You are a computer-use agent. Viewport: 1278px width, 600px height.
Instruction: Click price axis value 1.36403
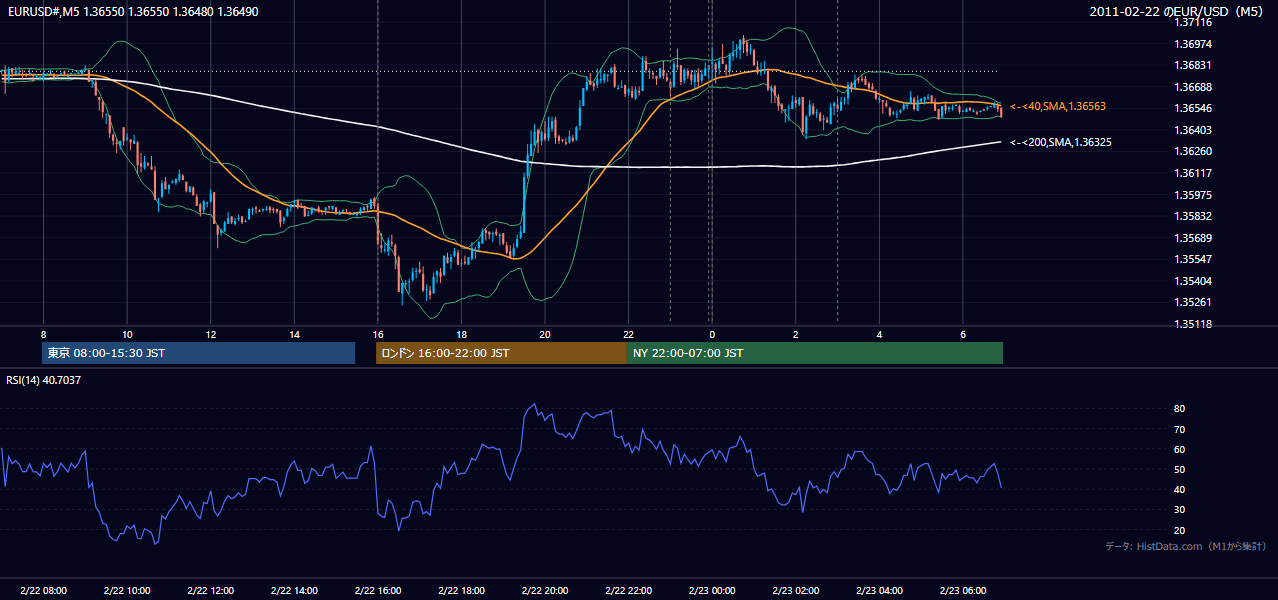point(1195,130)
